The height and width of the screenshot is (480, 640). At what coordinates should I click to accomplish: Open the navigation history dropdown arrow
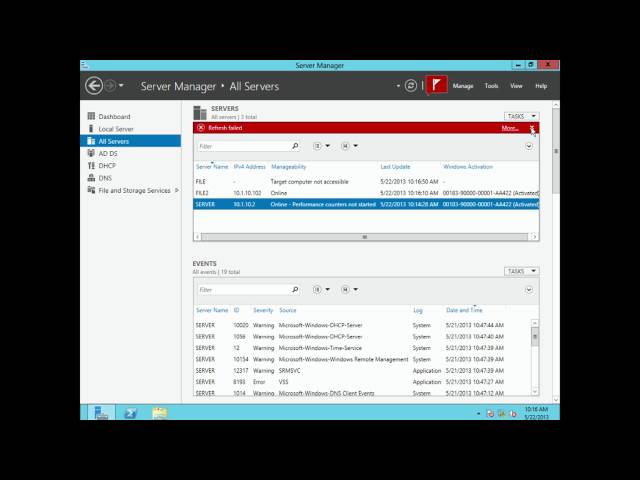[121, 86]
